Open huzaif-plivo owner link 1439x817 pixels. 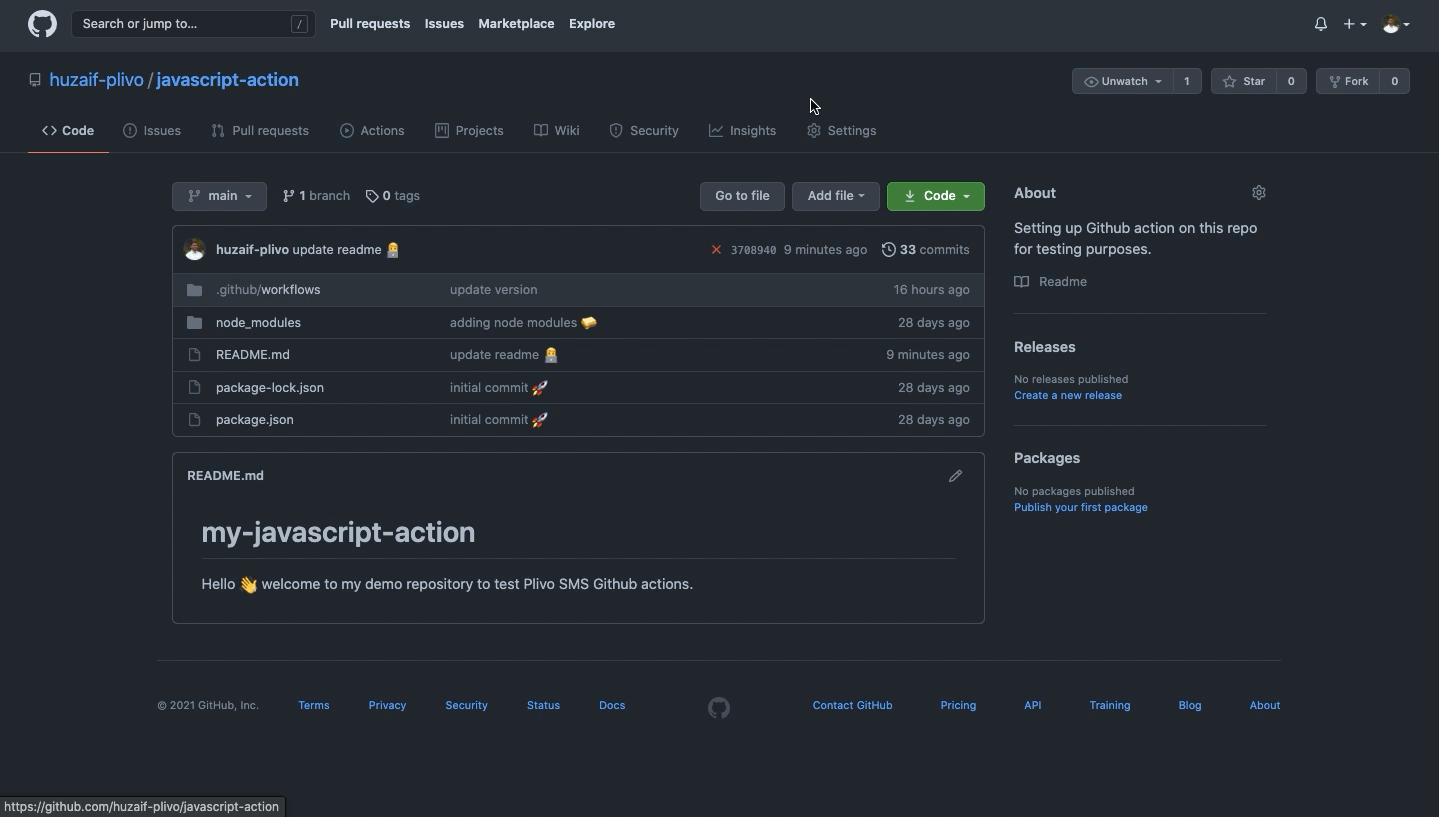coord(96,80)
